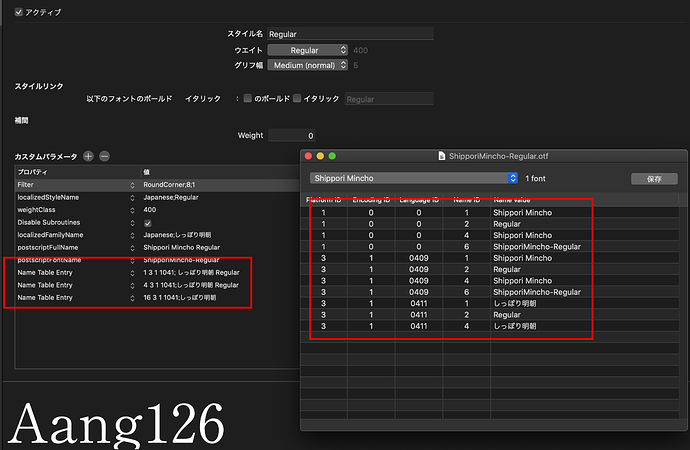The width and height of the screenshot is (690, 450).
Task: Click the 保存 button in the otf window
Action: click(654, 179)
